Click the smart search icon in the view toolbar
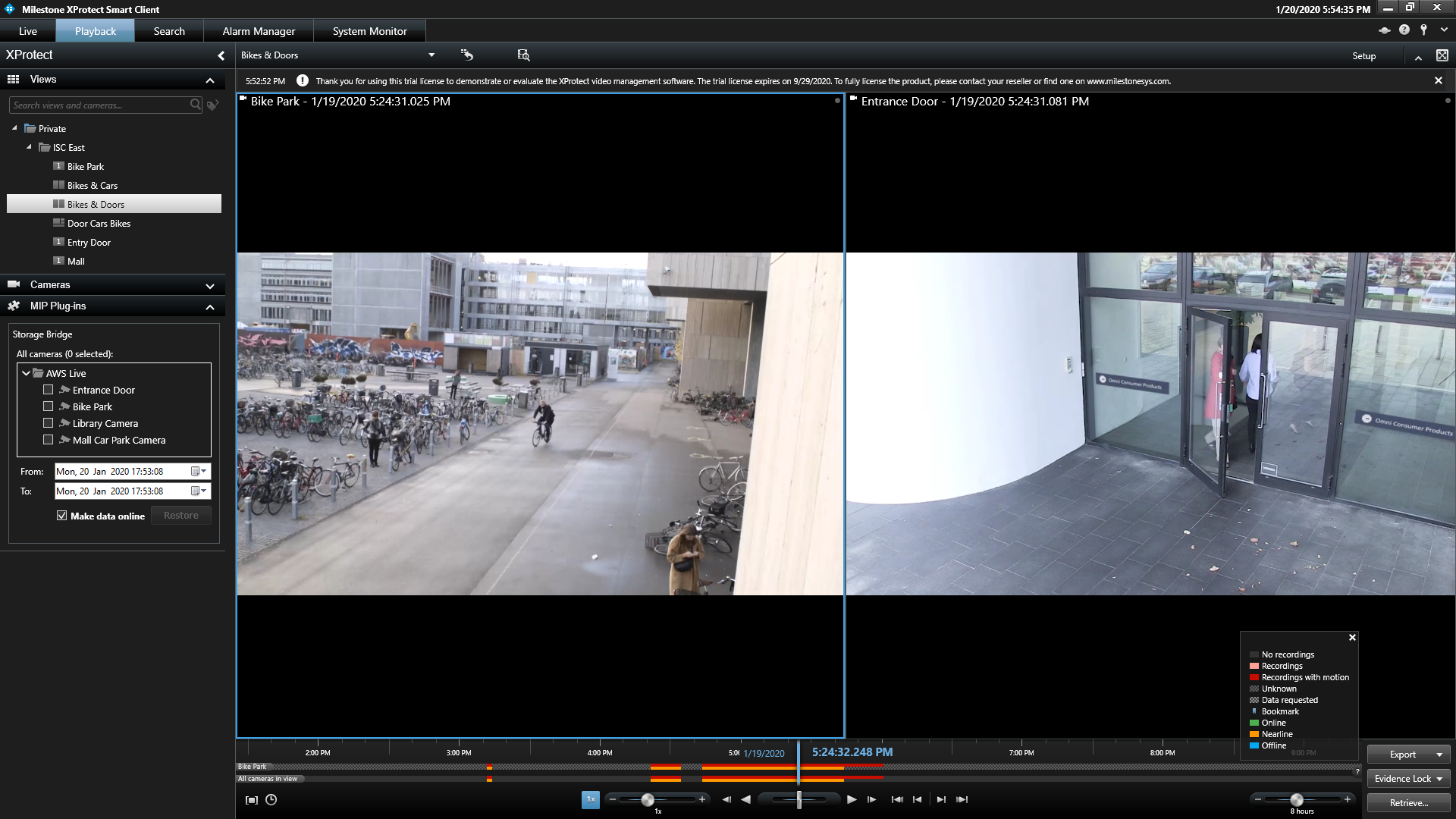 [523, 55]
